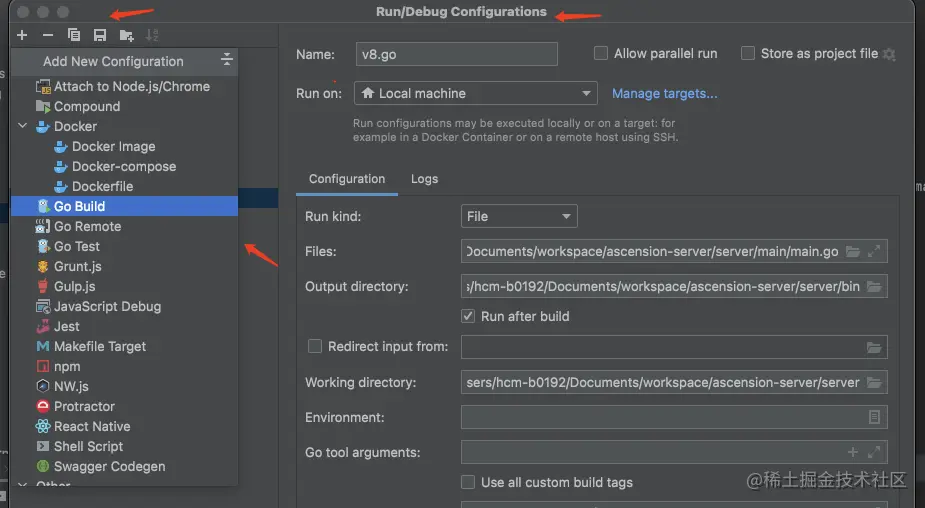Switch to the Logs tab
Screen dimensions: 925x508
coord(424,179)
